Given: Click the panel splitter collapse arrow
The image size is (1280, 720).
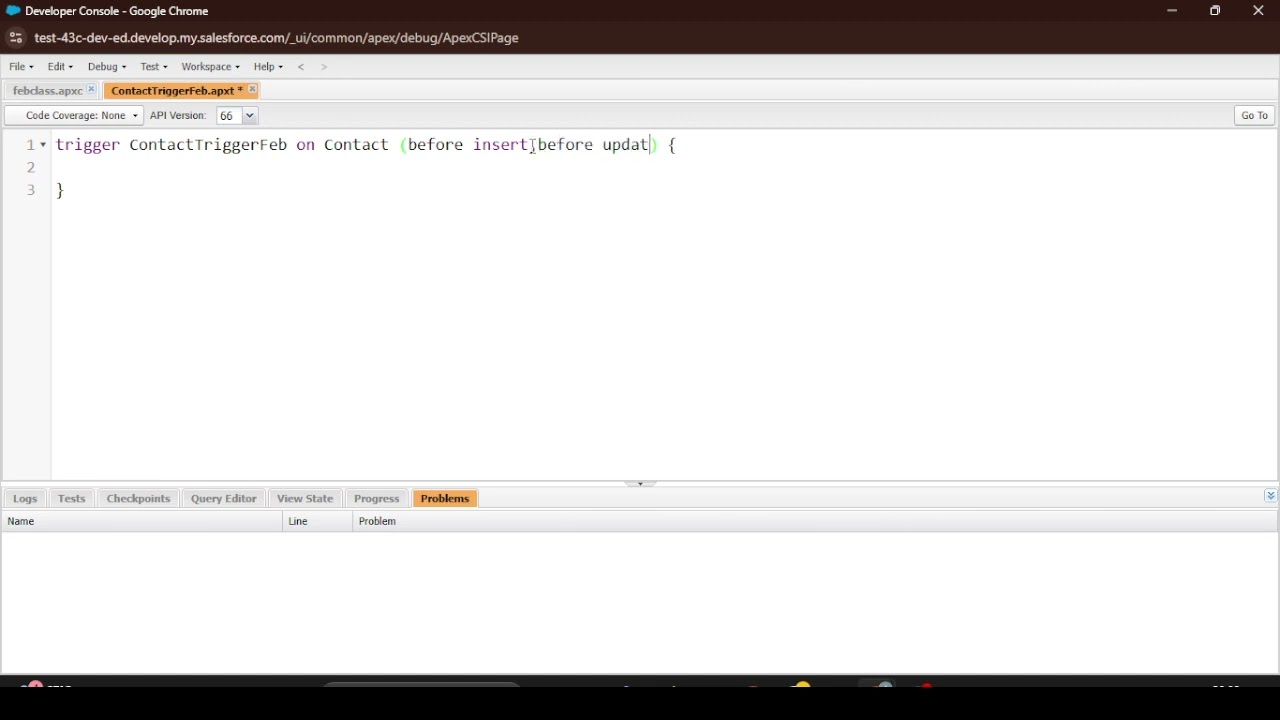Looking at the screenshot, I should 640,484.
